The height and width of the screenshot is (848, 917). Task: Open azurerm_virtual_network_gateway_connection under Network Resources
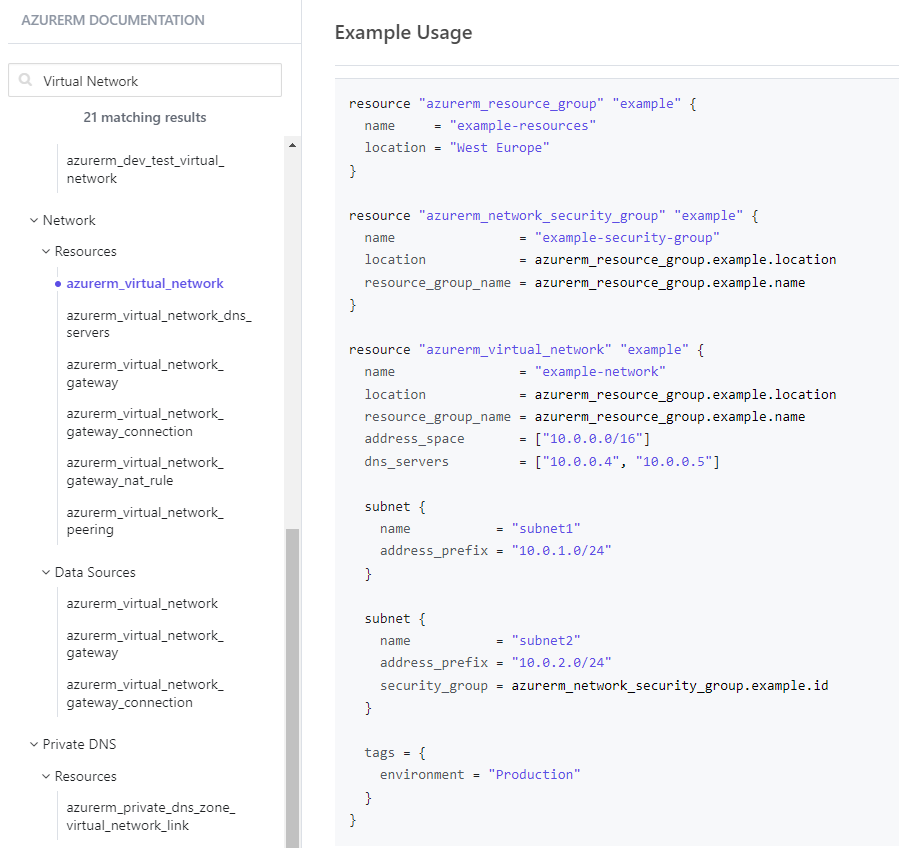pos(145,422)
